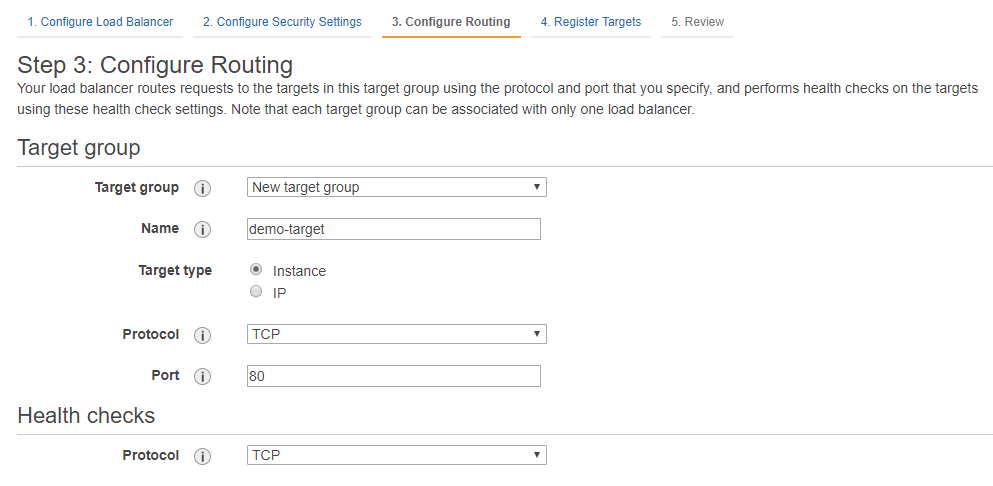Click info icon next to target Protocol
This screenshot has height=486, width=993.
click(x=202, y=335)
